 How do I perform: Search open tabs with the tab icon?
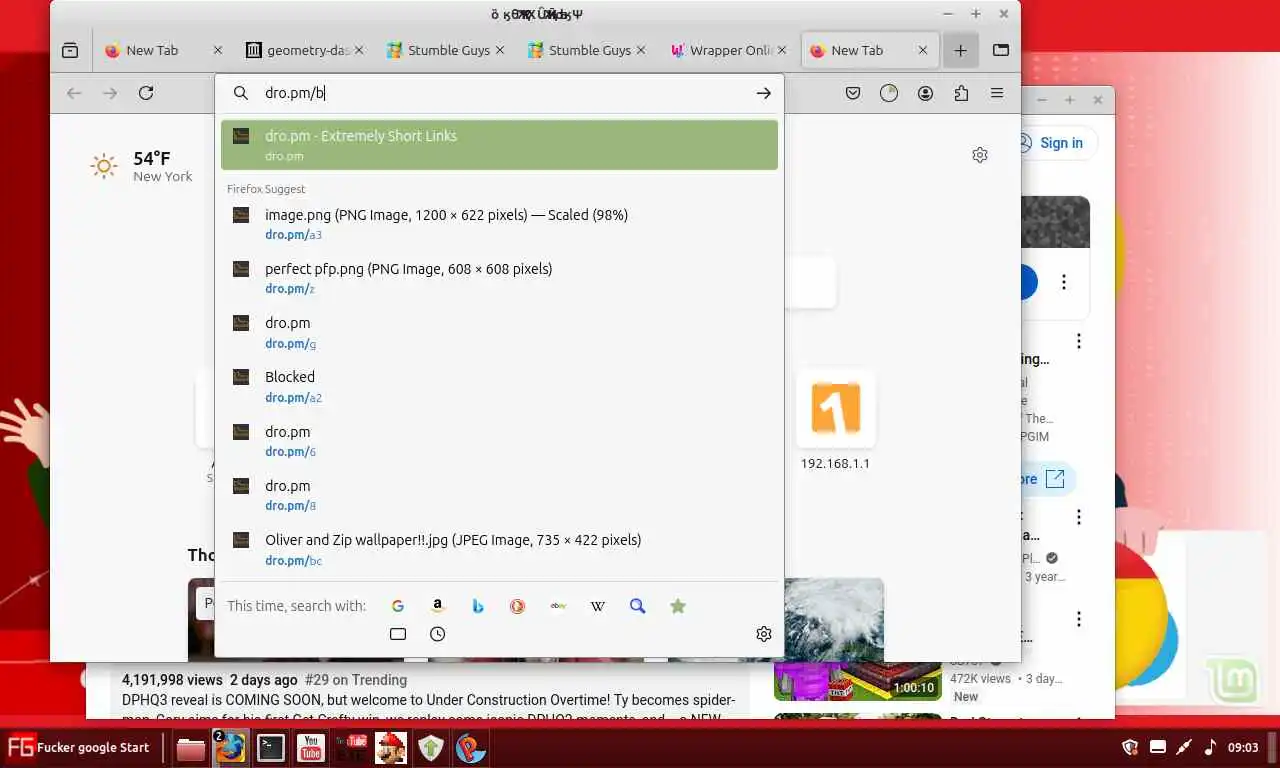tap(398, 634)
